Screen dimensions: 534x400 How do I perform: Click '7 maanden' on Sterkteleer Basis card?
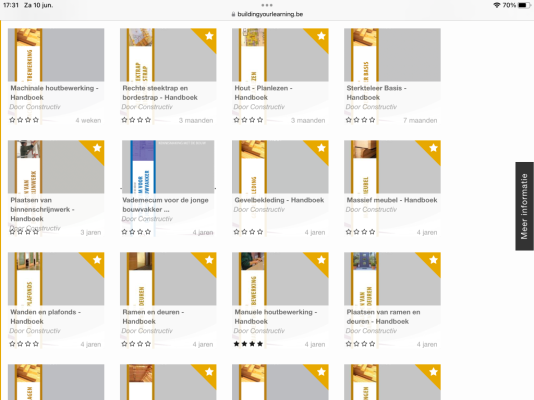tap(420, 121)
